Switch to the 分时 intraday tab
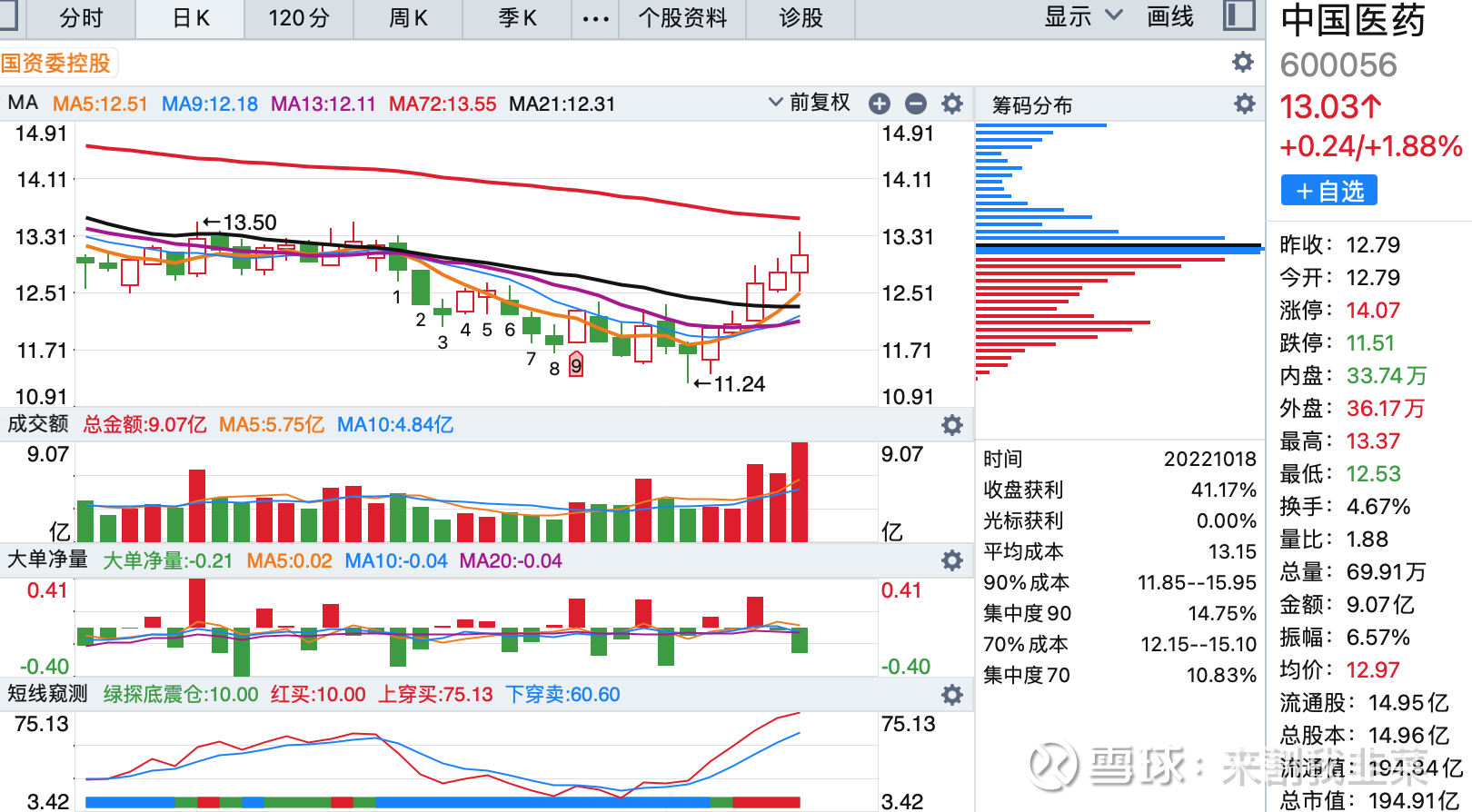 click(x=81, y=18)
